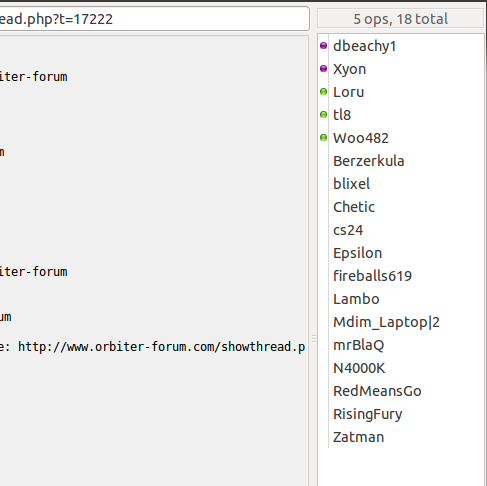Click the green status dot beside Loru

click(x=323, y=92)
